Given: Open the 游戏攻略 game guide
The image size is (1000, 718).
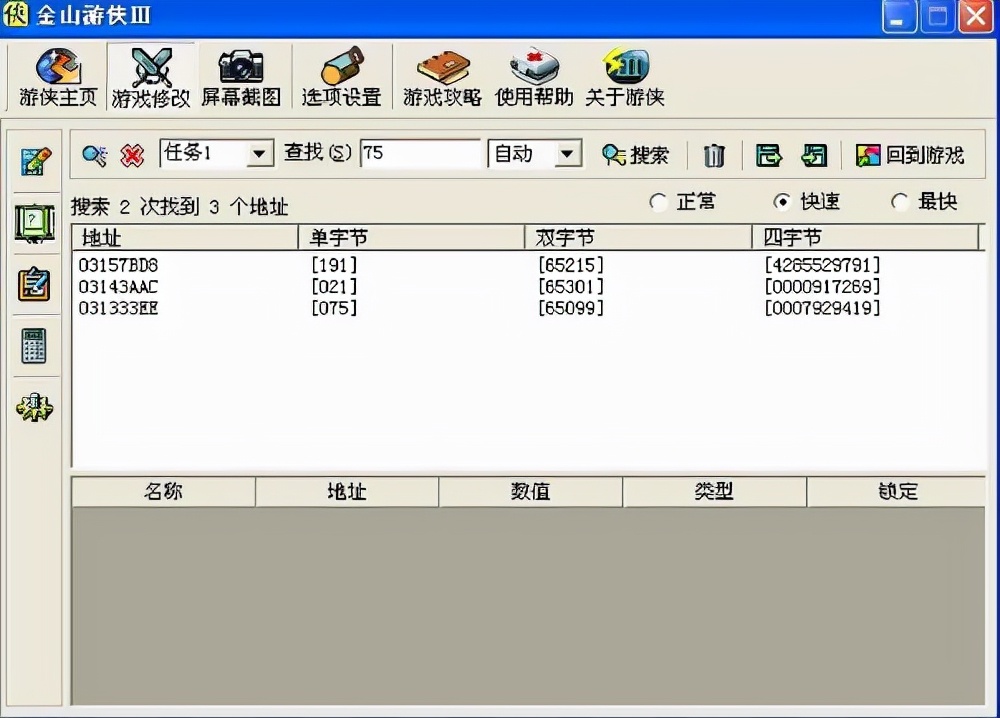Looking at the screenshot, I should (x=441, y=75).
